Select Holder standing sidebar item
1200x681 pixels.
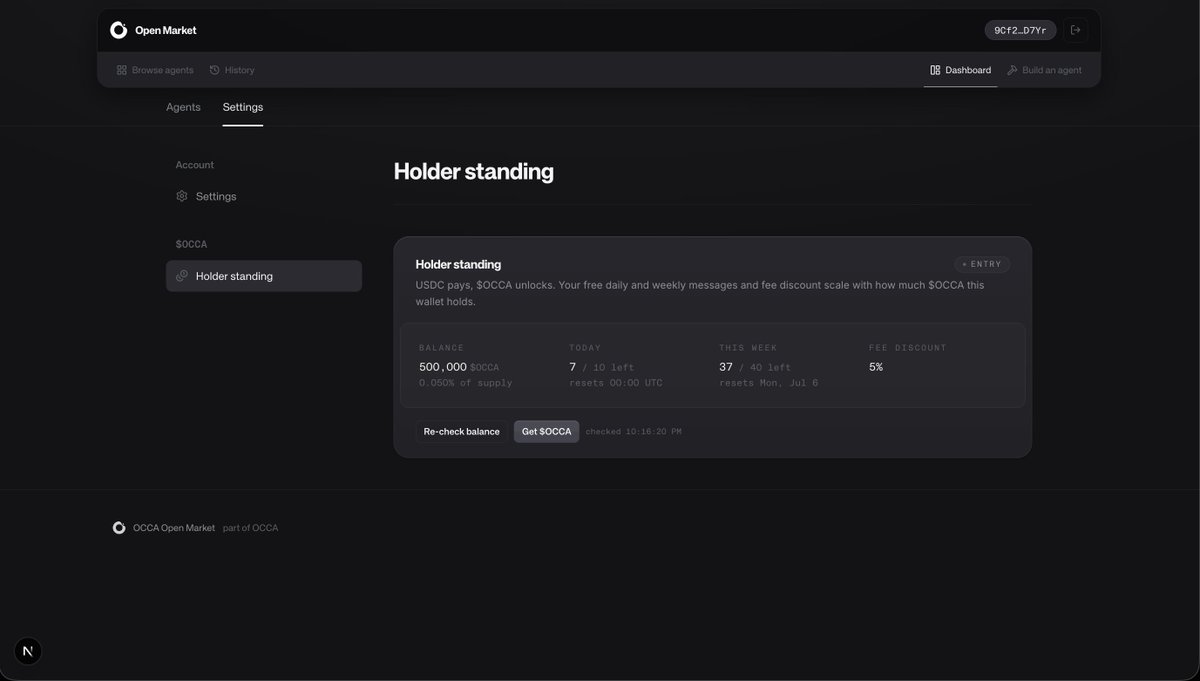[x=264, y=276]
